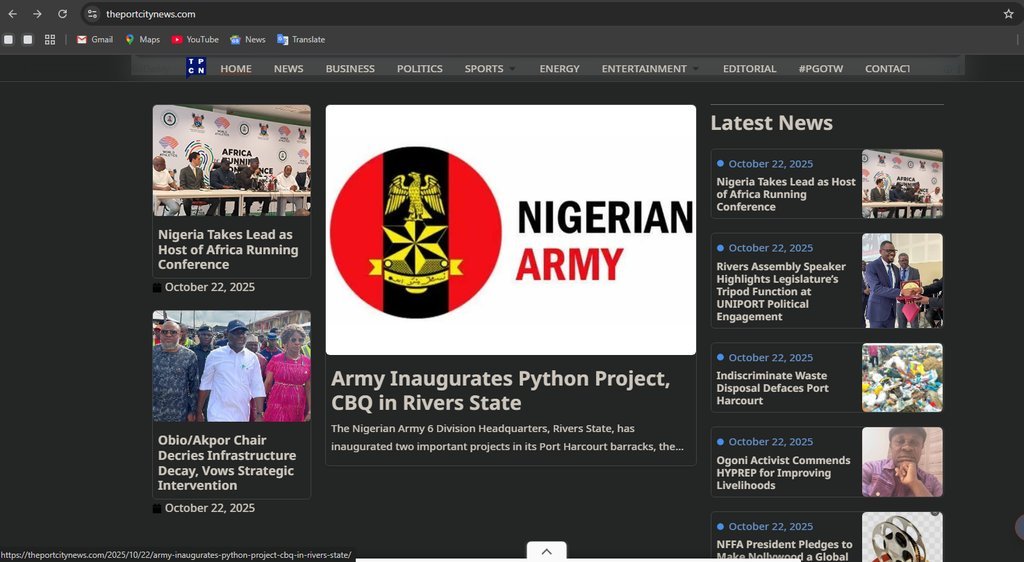The image size is (1024, 562).
Task: Click date above Ogoni Activist headline
Action: 771,442
